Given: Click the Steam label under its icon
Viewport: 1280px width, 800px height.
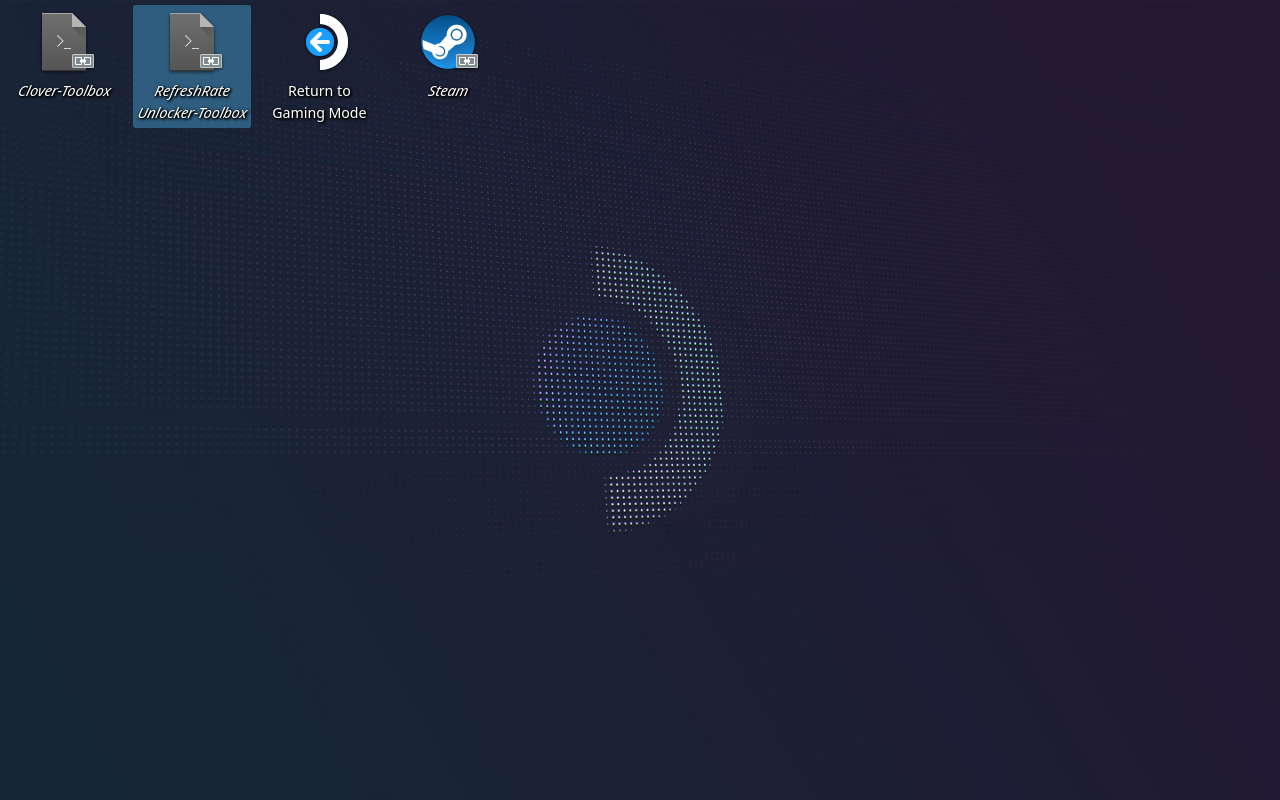Looking at the screenshot, I should click(x=448, y=90).
